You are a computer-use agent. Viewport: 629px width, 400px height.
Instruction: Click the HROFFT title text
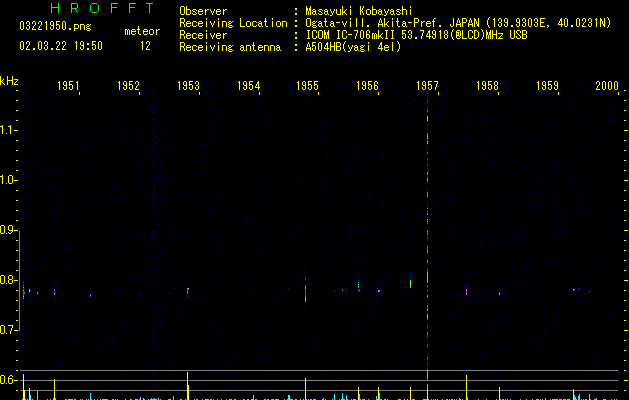[x=102, y=8]
